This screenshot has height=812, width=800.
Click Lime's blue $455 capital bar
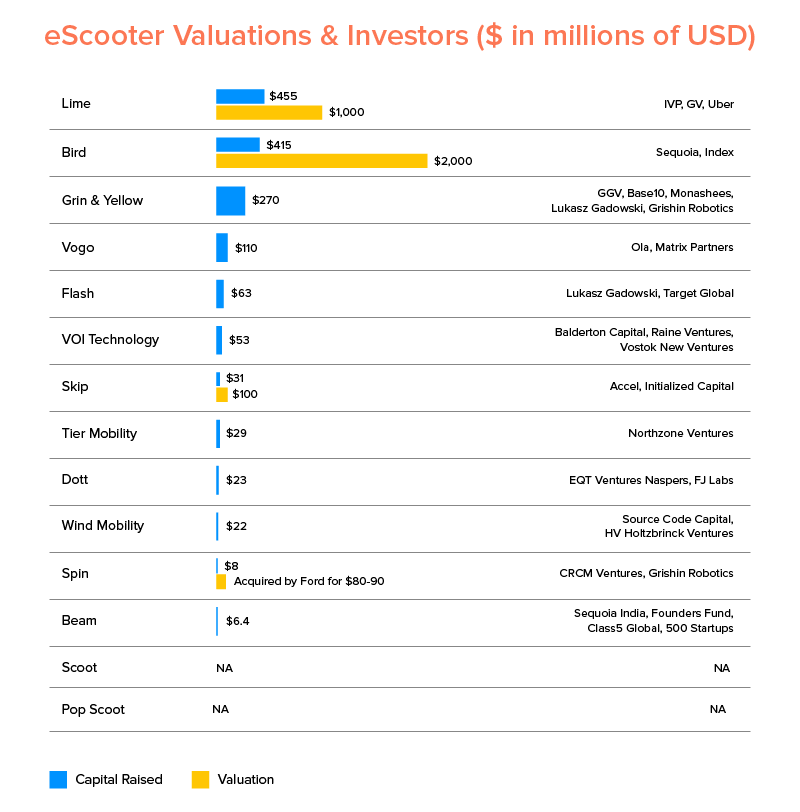pyautogui.click(x=240, y=96)
